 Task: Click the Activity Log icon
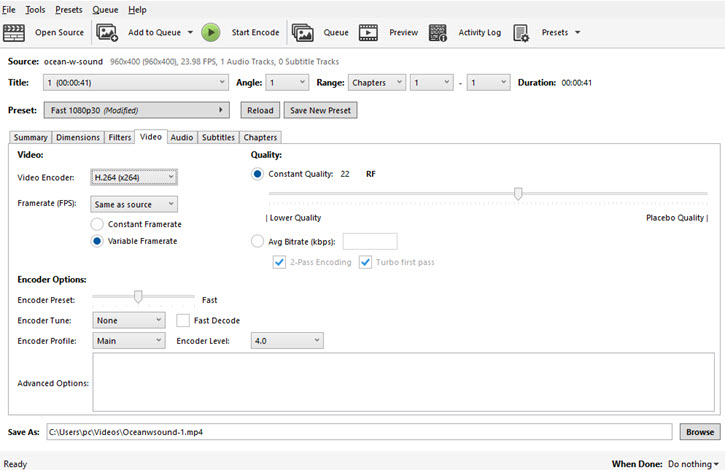click(437, 33)
